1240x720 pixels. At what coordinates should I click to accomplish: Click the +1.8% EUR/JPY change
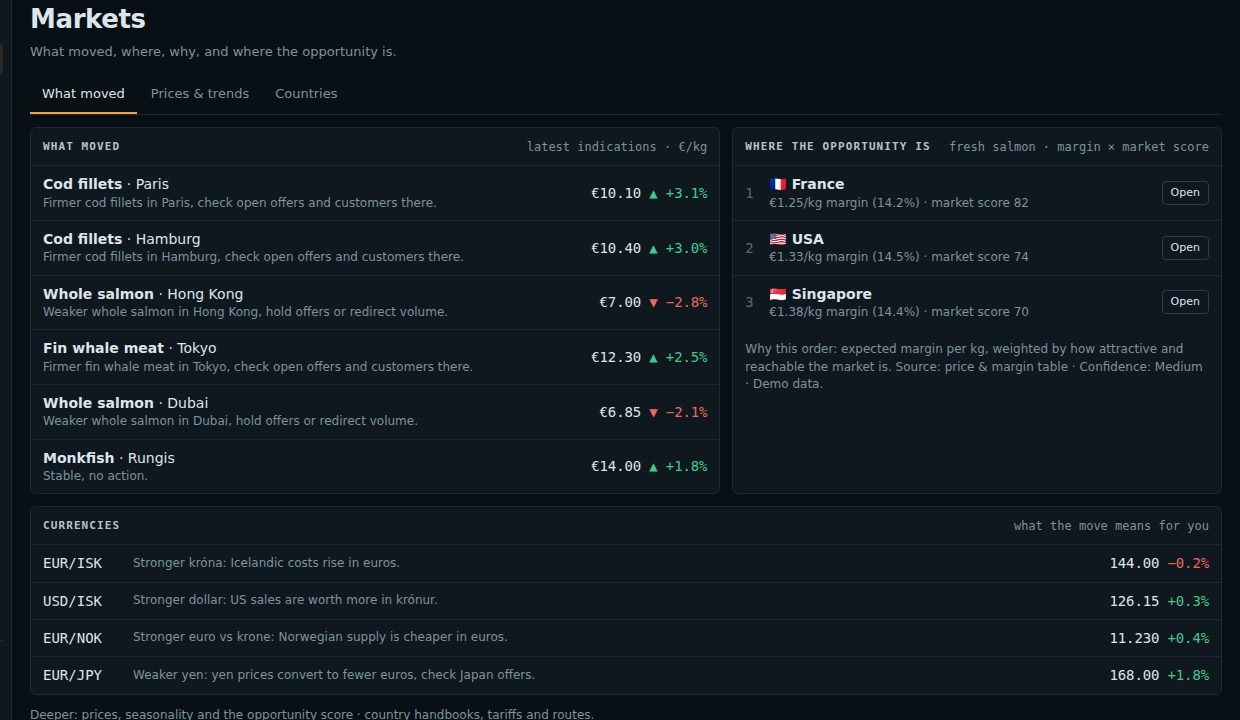pyautogui.click(x=1188, y=675)
